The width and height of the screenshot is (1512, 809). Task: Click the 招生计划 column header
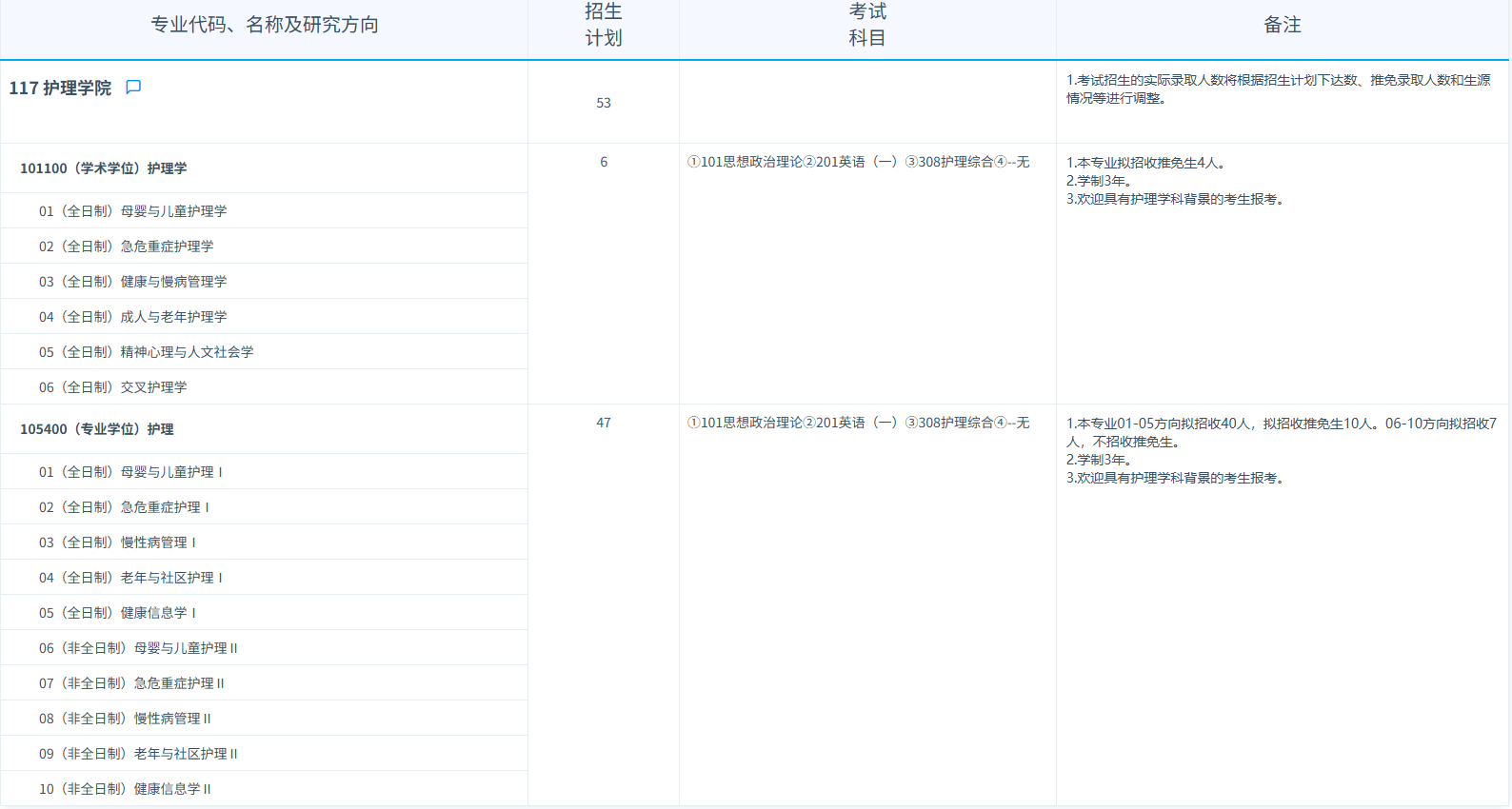(x=604, y=25)
